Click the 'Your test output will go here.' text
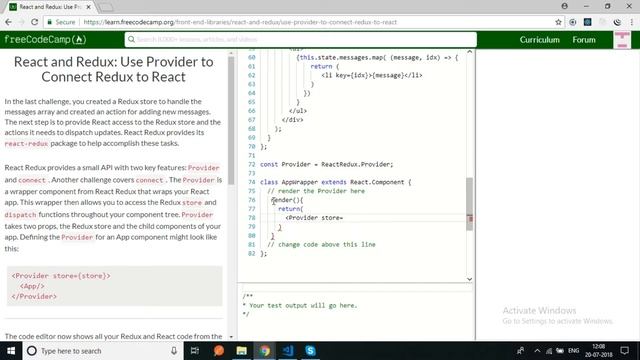The image size is (640, 360). pyautogui.click(x=303, y=305)
